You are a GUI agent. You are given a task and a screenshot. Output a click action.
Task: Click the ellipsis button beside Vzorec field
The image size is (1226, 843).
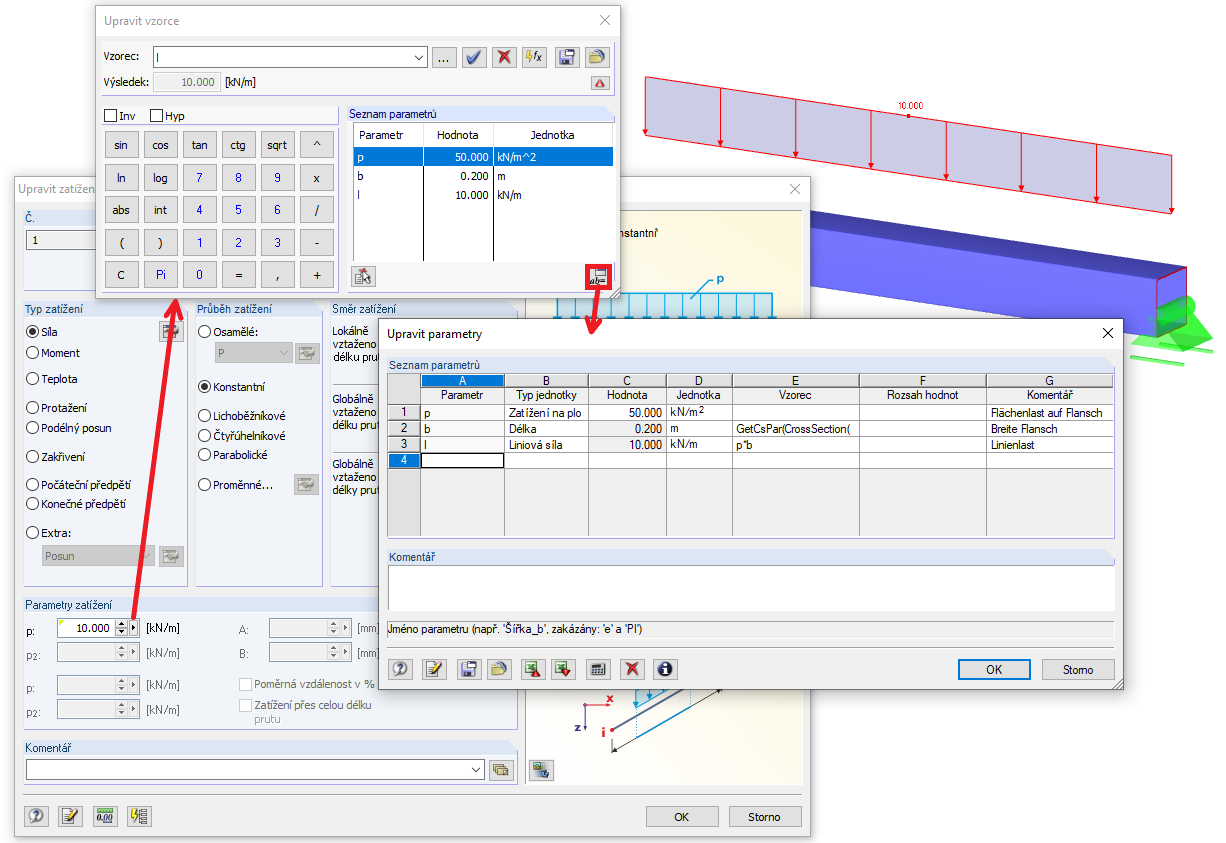coord(444,57)
